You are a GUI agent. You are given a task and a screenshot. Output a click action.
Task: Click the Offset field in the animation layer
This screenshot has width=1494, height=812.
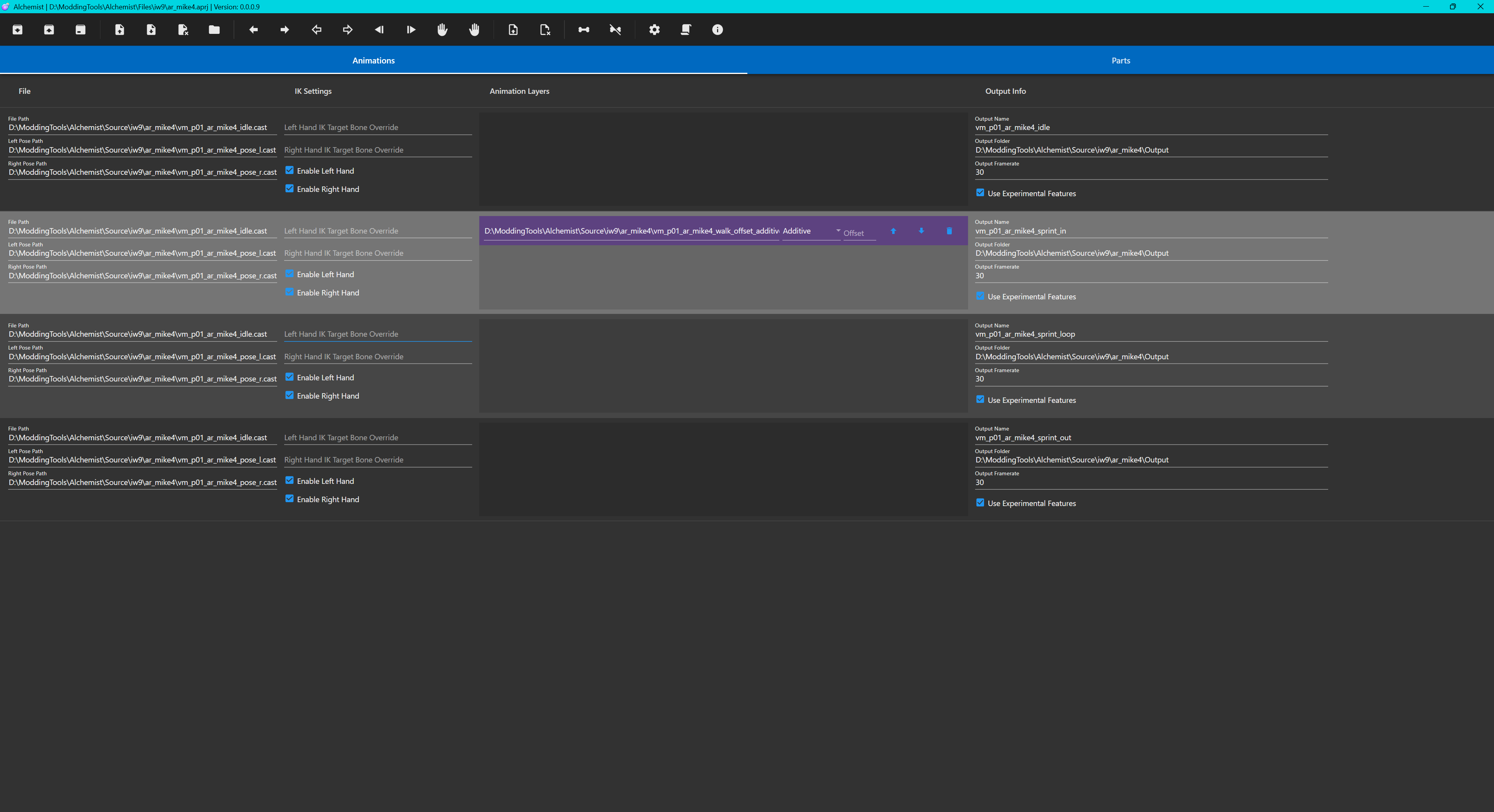pyautogui.click(x=859, y=232)
